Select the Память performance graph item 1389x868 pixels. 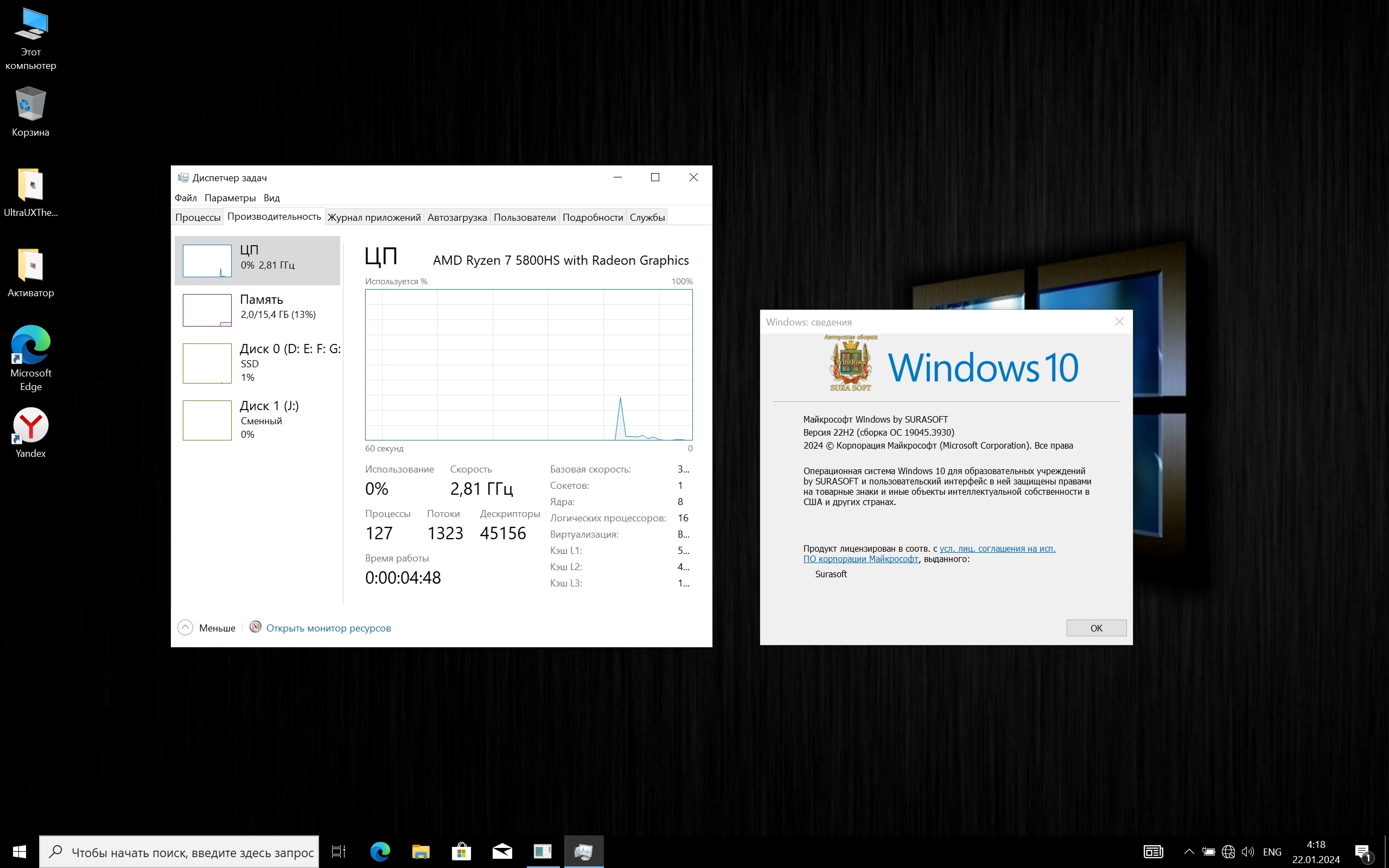pos(258,309)
